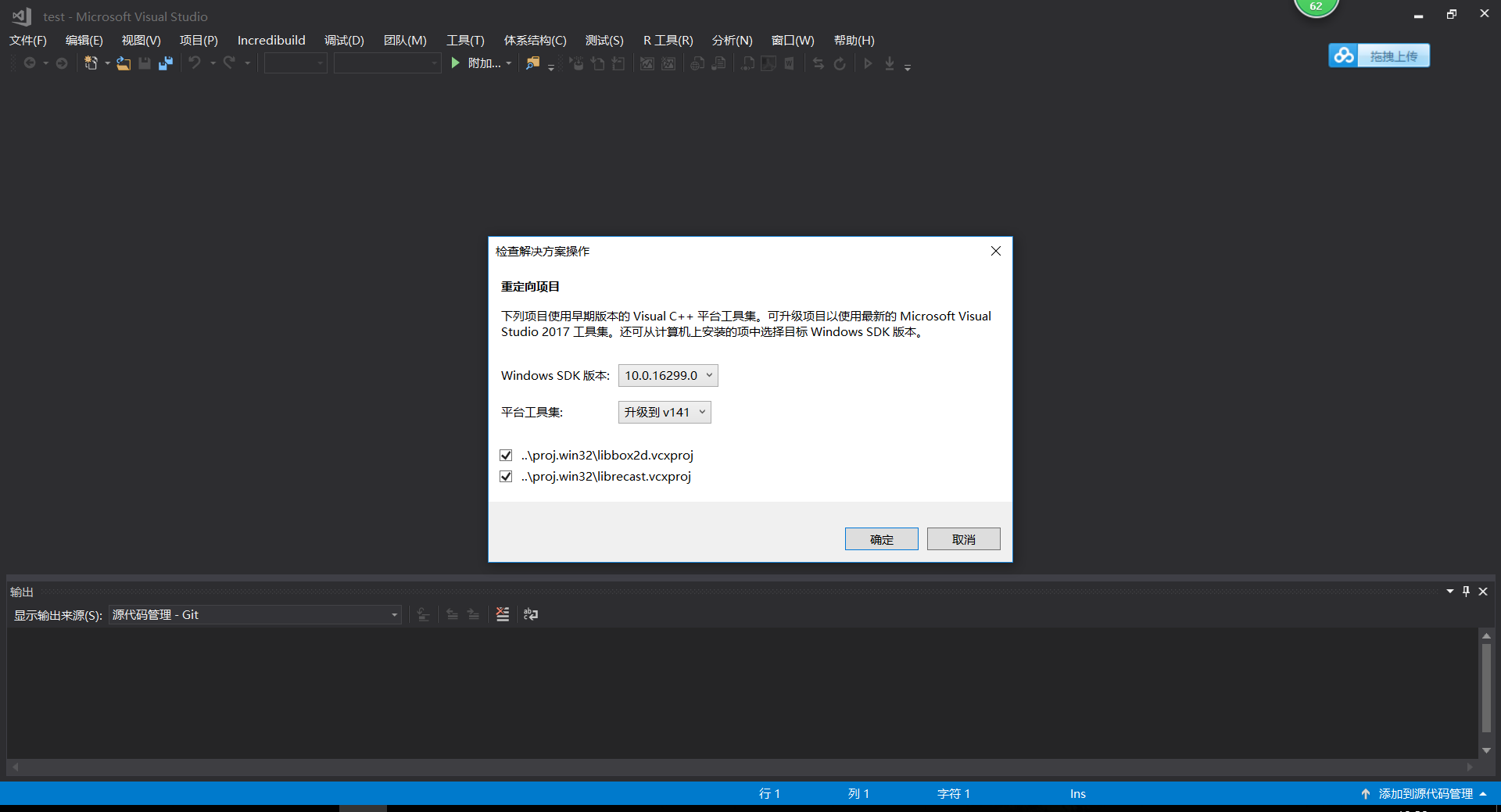Click the Clear All output icon

click(503, 614)
